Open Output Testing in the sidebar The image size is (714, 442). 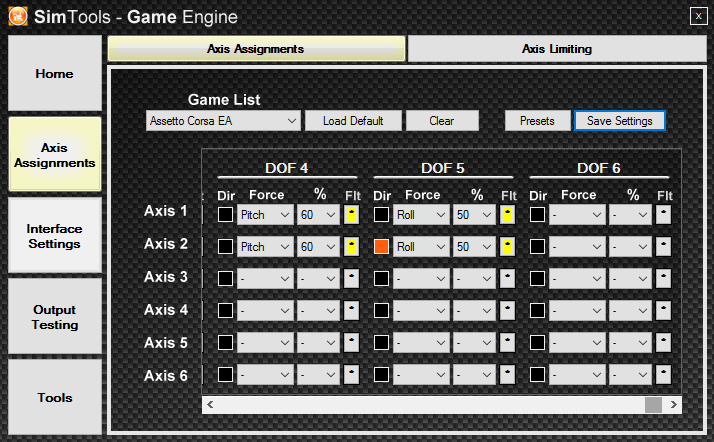click(x=55, y=317)
